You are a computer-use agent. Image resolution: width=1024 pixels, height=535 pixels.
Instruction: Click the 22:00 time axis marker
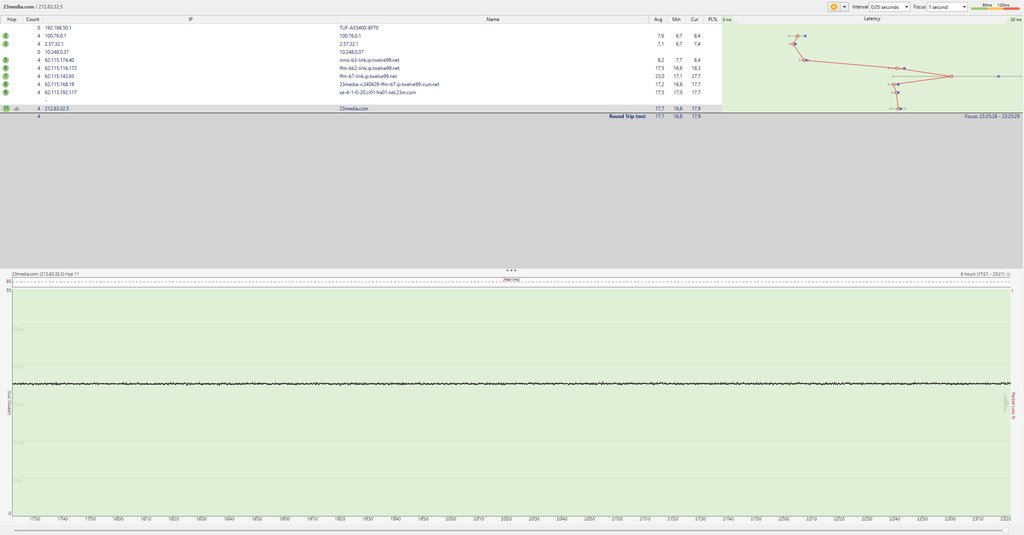[783, 519]
